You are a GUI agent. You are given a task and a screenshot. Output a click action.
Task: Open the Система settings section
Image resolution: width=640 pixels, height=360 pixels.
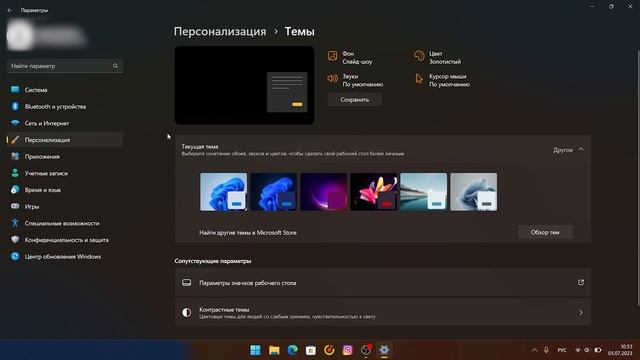[x=64, y=90]
